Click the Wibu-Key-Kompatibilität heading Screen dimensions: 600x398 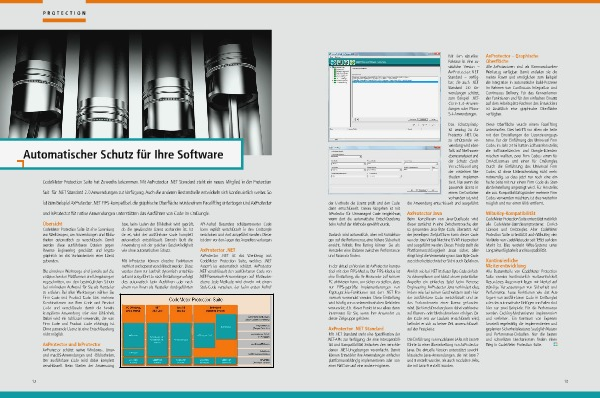pyautogui.click(x=510, y=213)
